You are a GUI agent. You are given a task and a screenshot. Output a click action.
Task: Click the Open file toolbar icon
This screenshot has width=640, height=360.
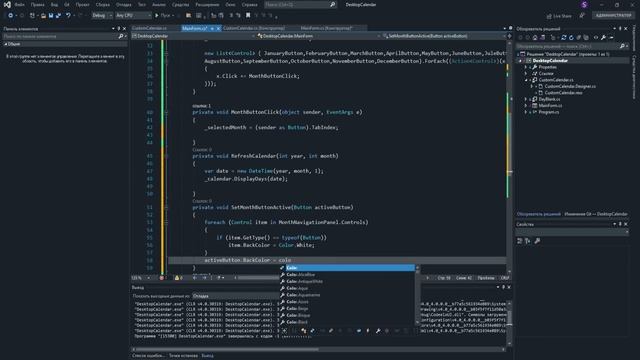coord(43,16)
